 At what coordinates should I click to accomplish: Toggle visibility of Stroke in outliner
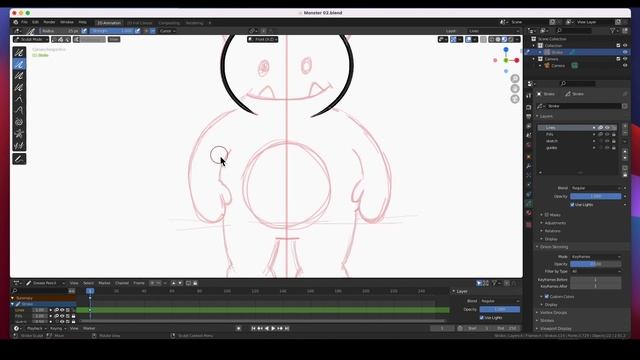(x=625, y=52)
